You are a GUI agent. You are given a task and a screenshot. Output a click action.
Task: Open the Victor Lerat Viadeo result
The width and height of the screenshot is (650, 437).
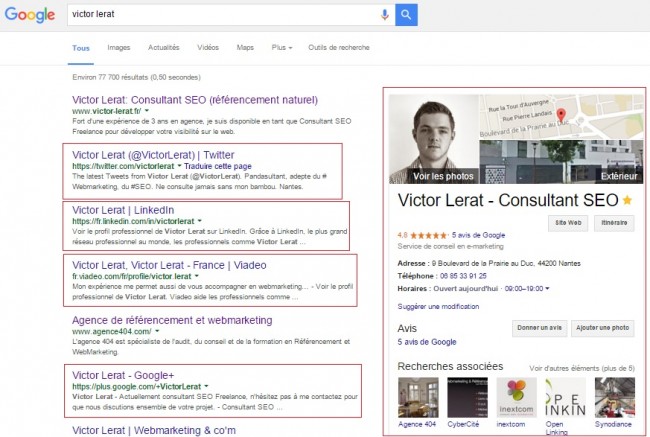pos(169,265)
